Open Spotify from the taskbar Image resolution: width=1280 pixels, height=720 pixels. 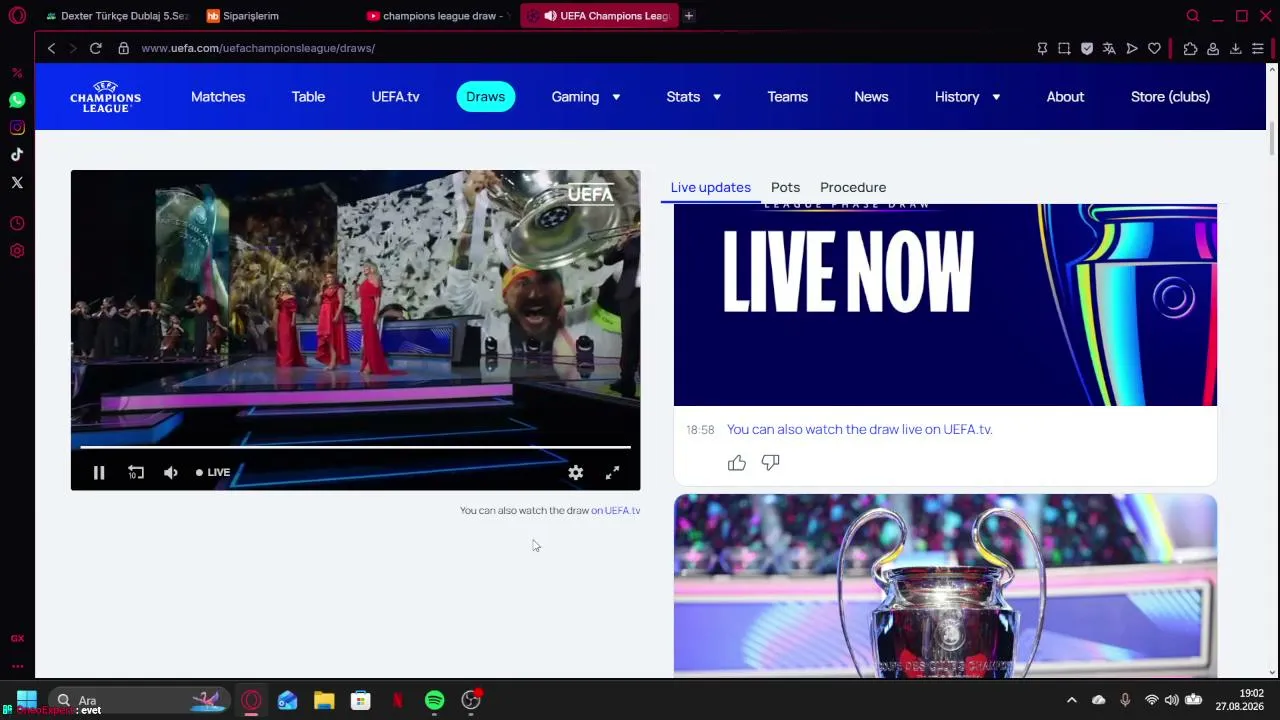tap(434, 700)
